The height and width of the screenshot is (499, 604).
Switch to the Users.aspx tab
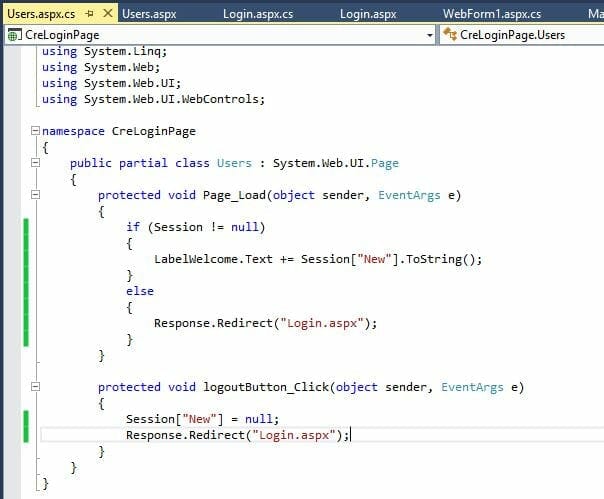pos(150,14)
